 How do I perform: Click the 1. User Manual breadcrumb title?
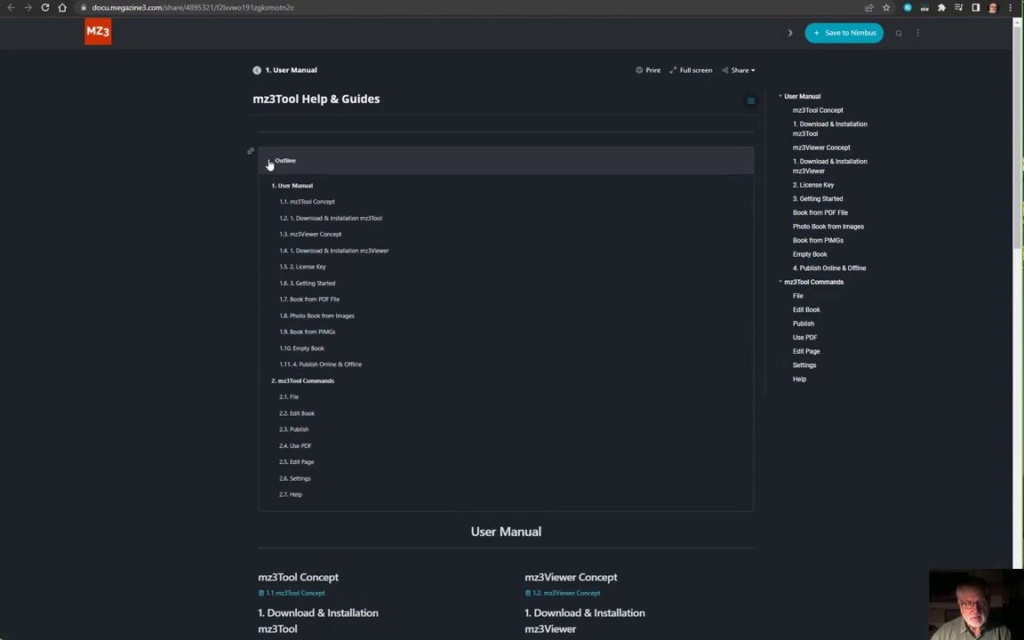[291, 70]
